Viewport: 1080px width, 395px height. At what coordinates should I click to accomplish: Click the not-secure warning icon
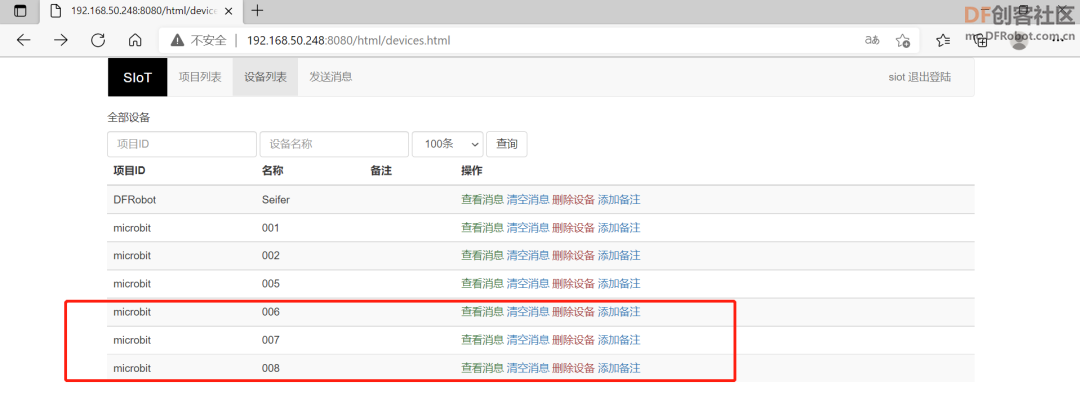pos(177,40)
